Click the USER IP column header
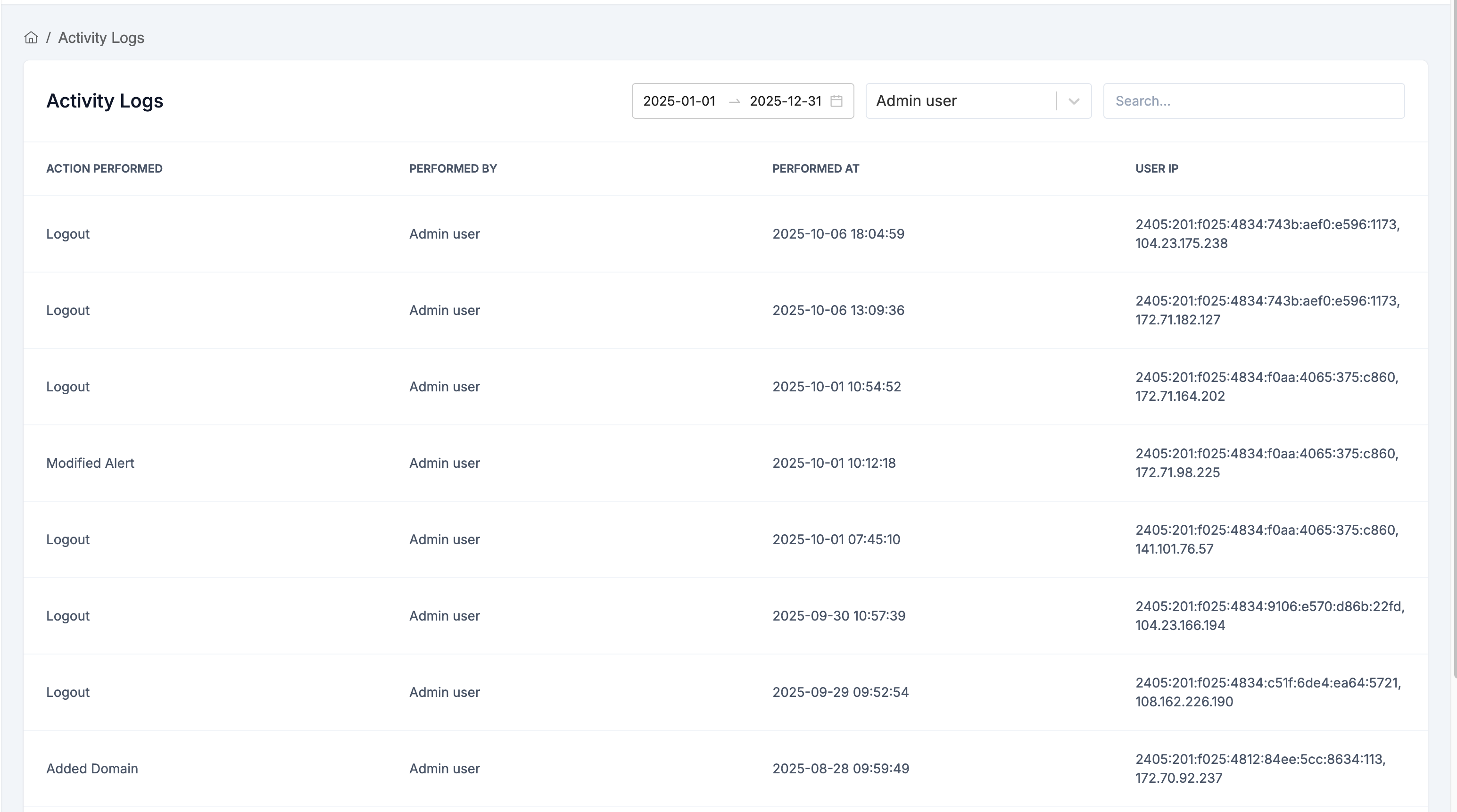Screen dimensions: 1457x812 (x=1156, y=168)
